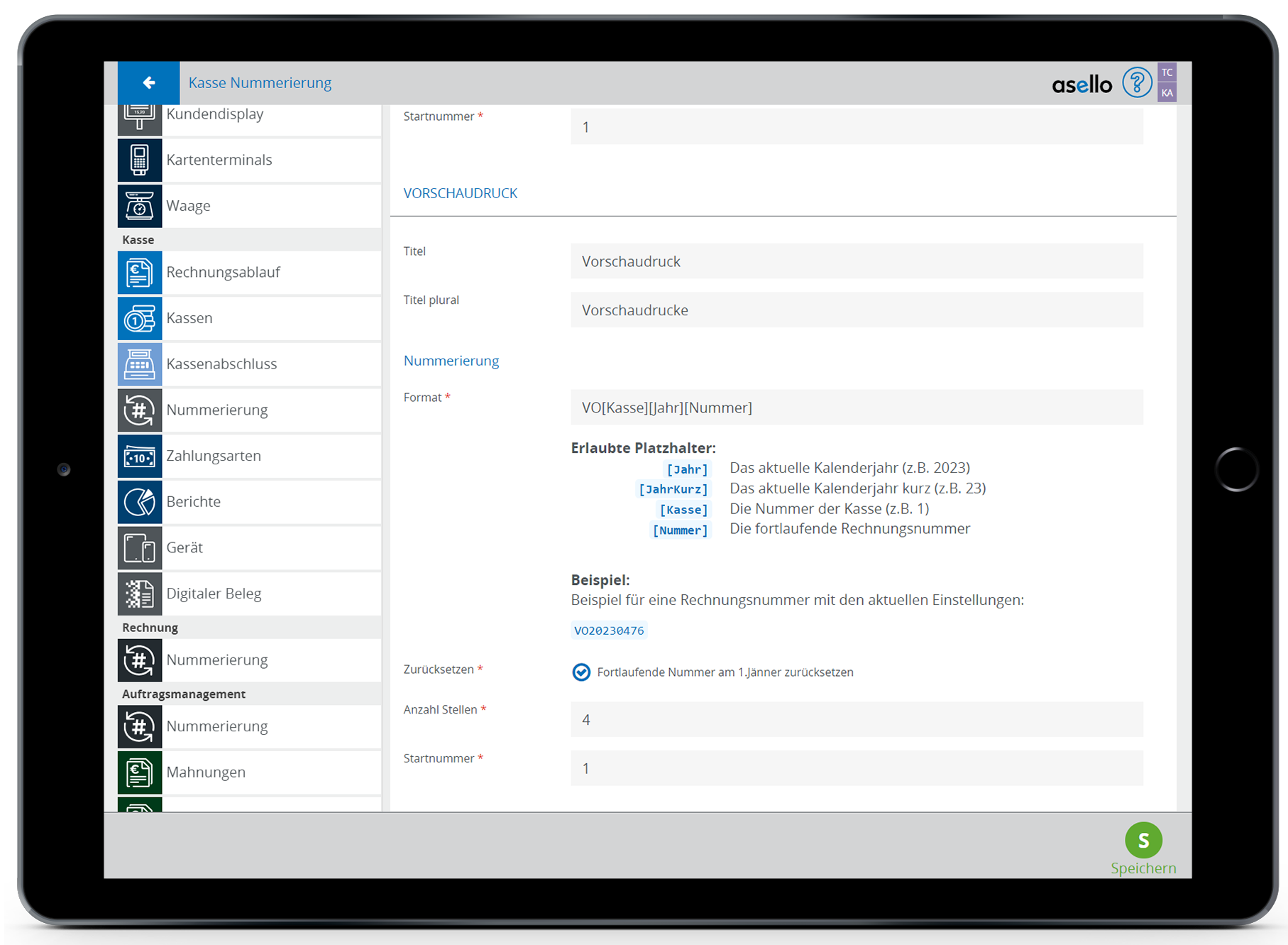Click the Format input field
Screen dimensions: 1288x945
(x=856, y=408)
